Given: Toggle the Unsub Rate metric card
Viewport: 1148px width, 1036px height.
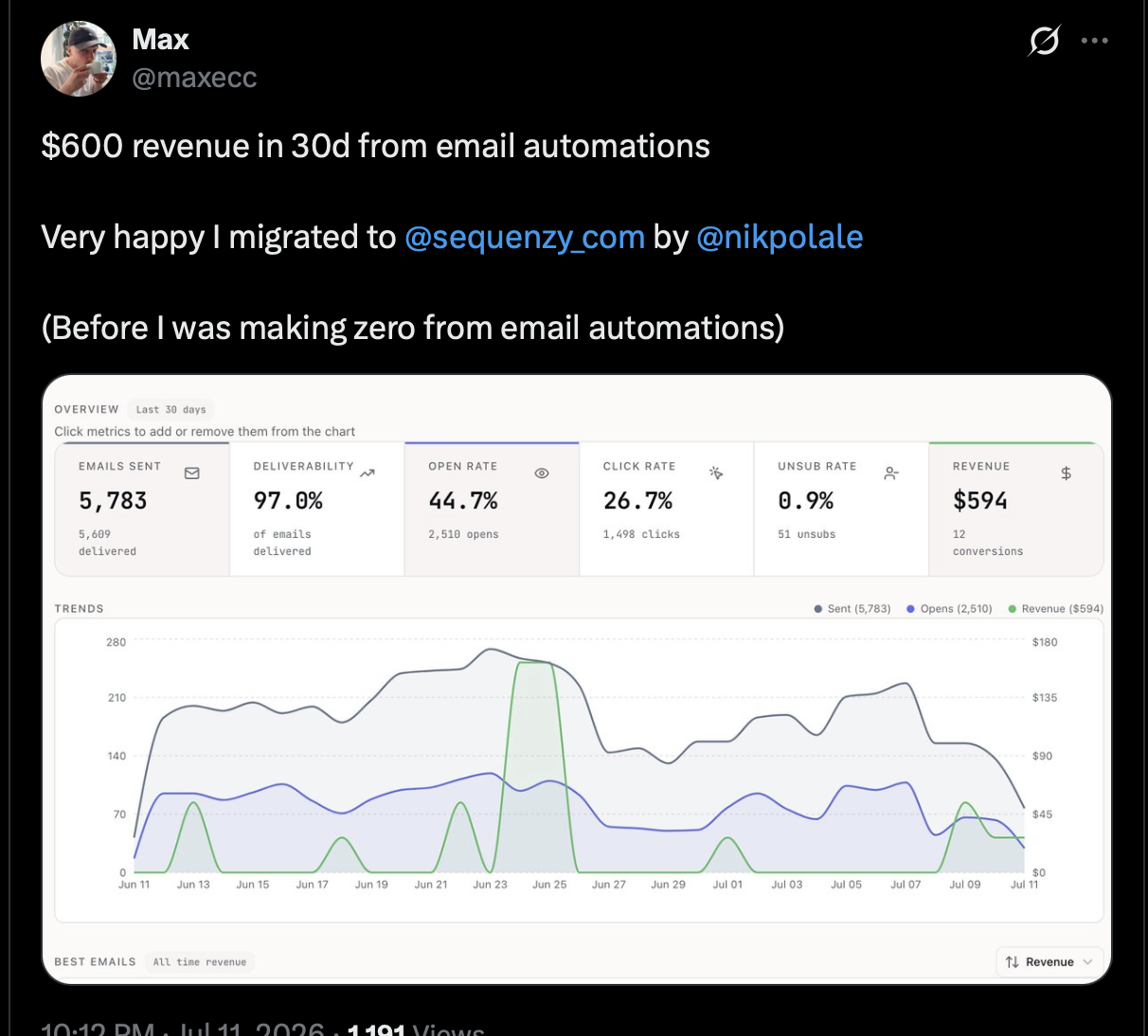Looking at the screenshot, I should coord(841,509).
